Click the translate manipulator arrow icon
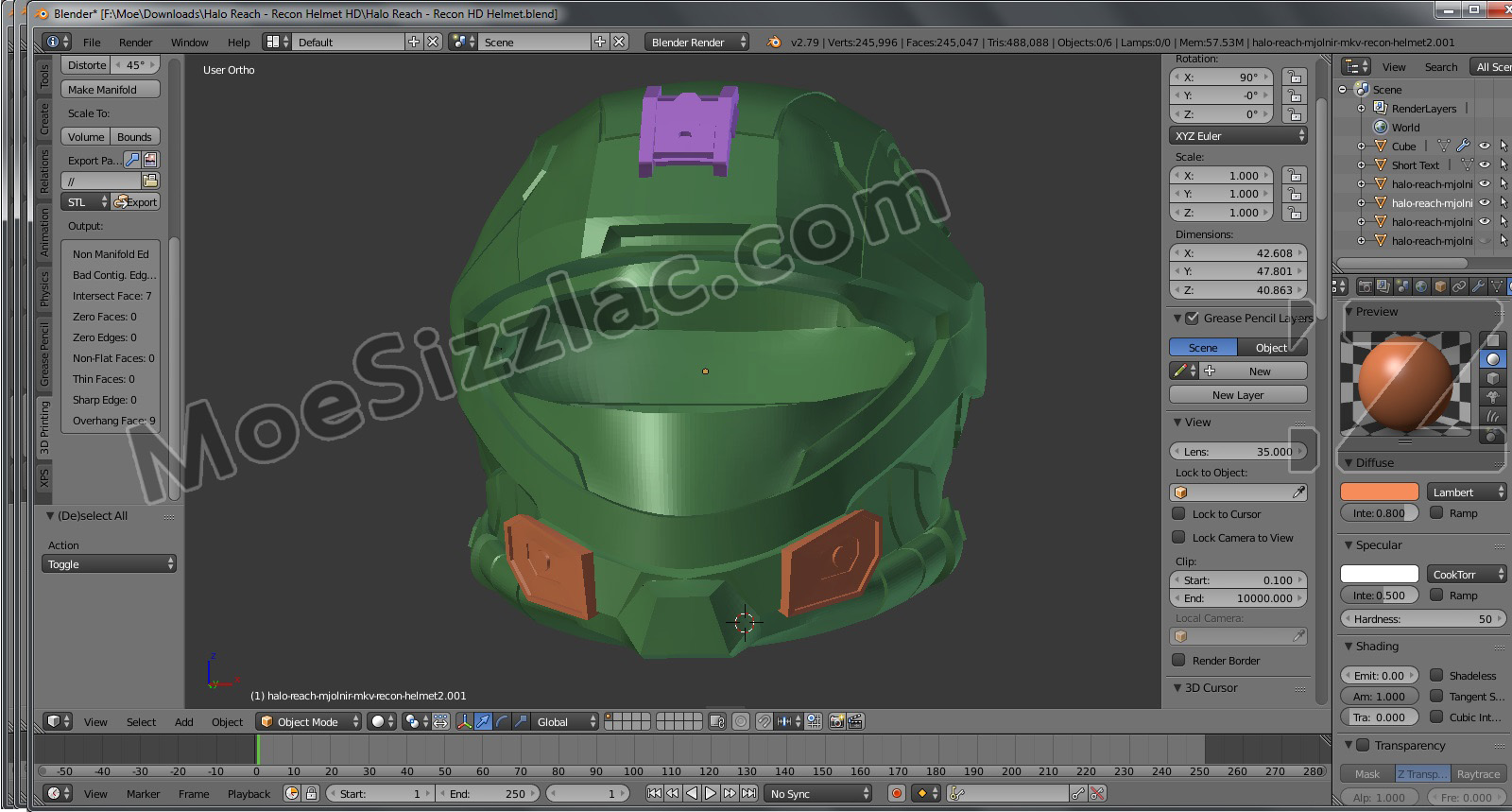 pyautogui.click(x=483, y=721)
